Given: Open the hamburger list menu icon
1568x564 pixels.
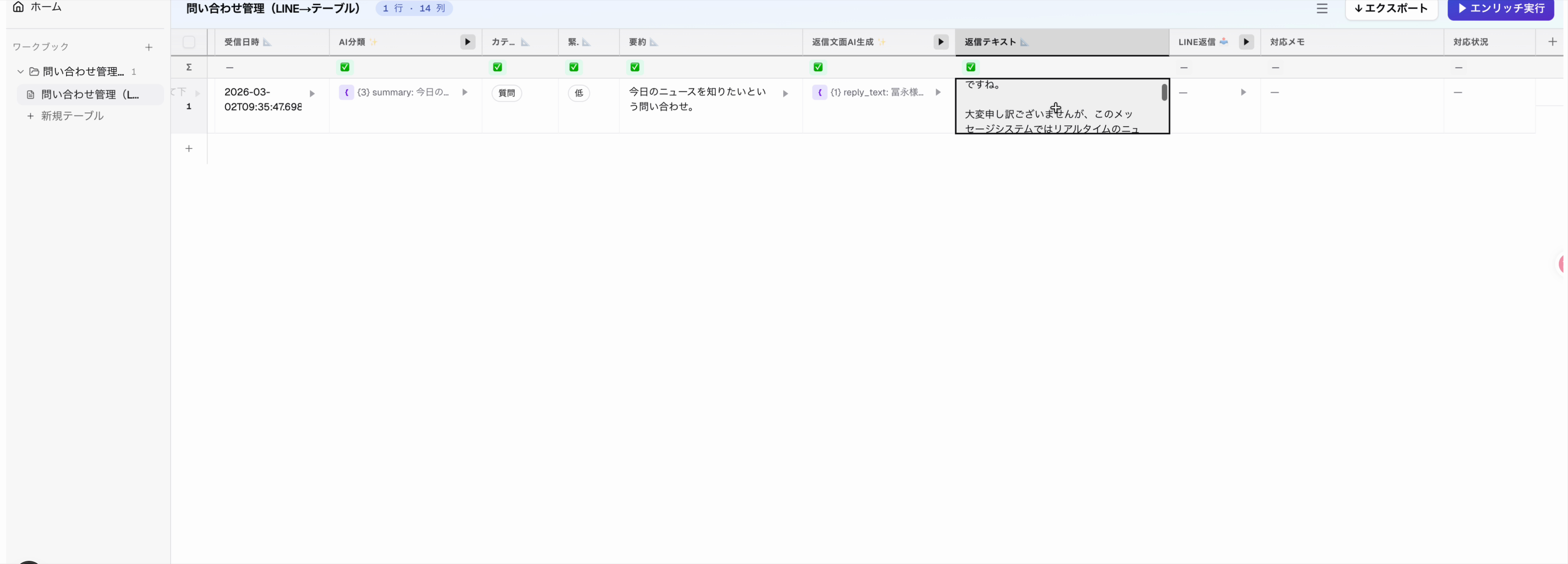Looking at the screenshot, I should click(1321, 8).
